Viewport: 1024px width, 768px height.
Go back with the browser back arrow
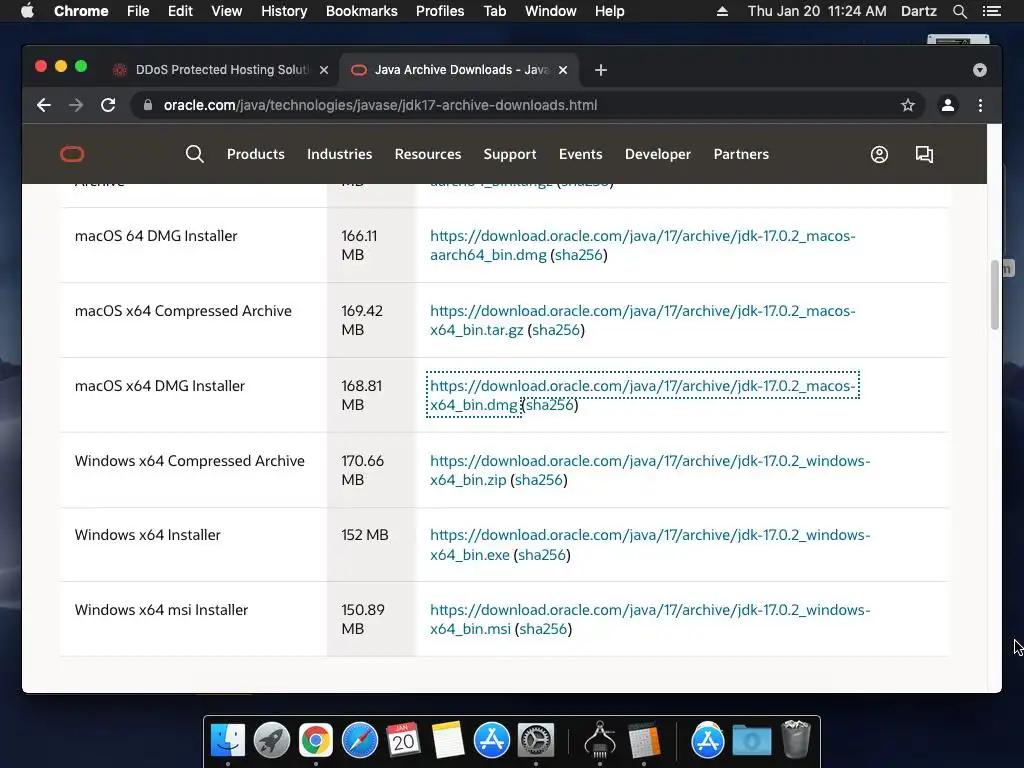click(44, 105)
